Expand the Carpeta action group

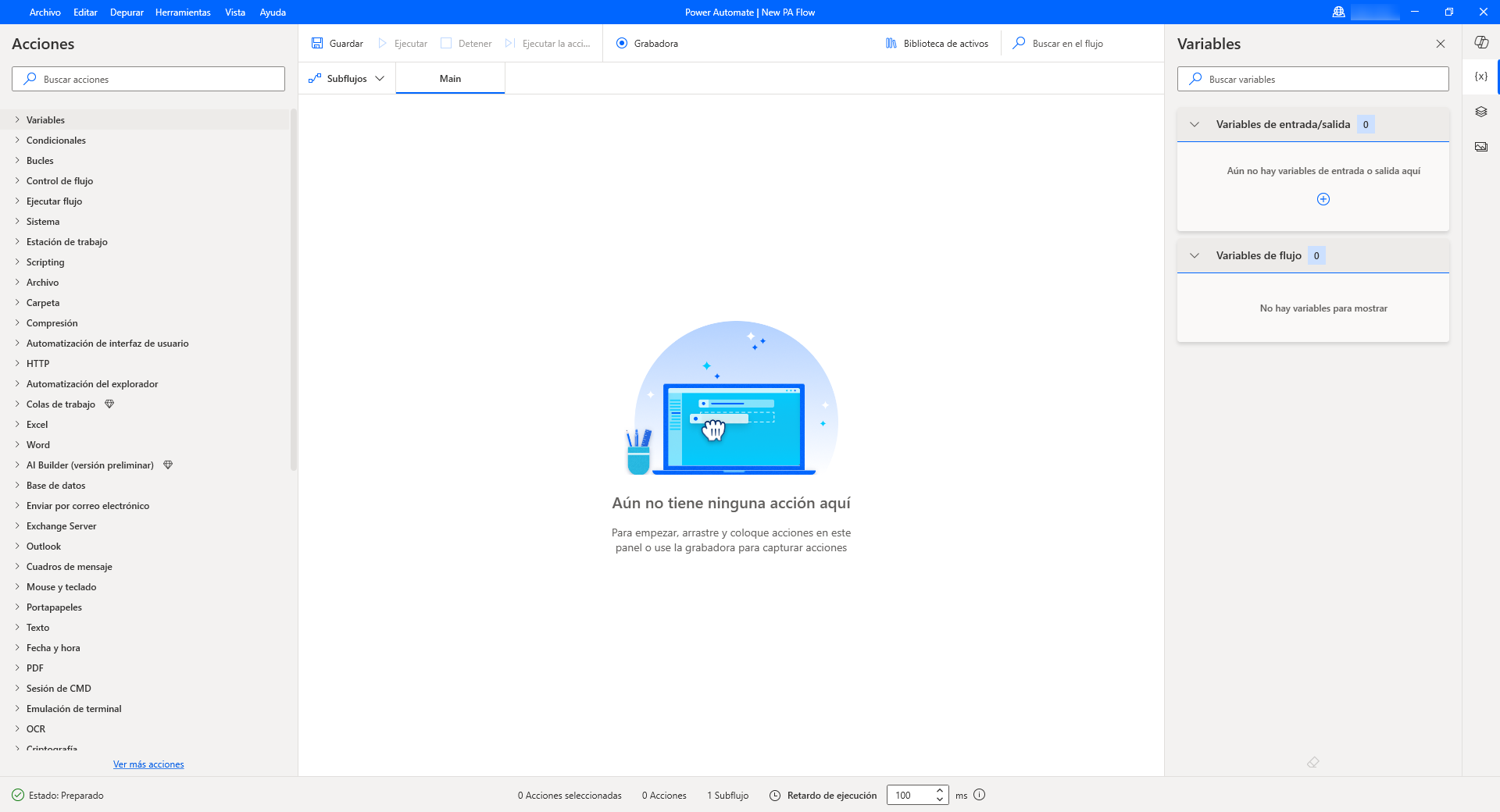point(17,302)
